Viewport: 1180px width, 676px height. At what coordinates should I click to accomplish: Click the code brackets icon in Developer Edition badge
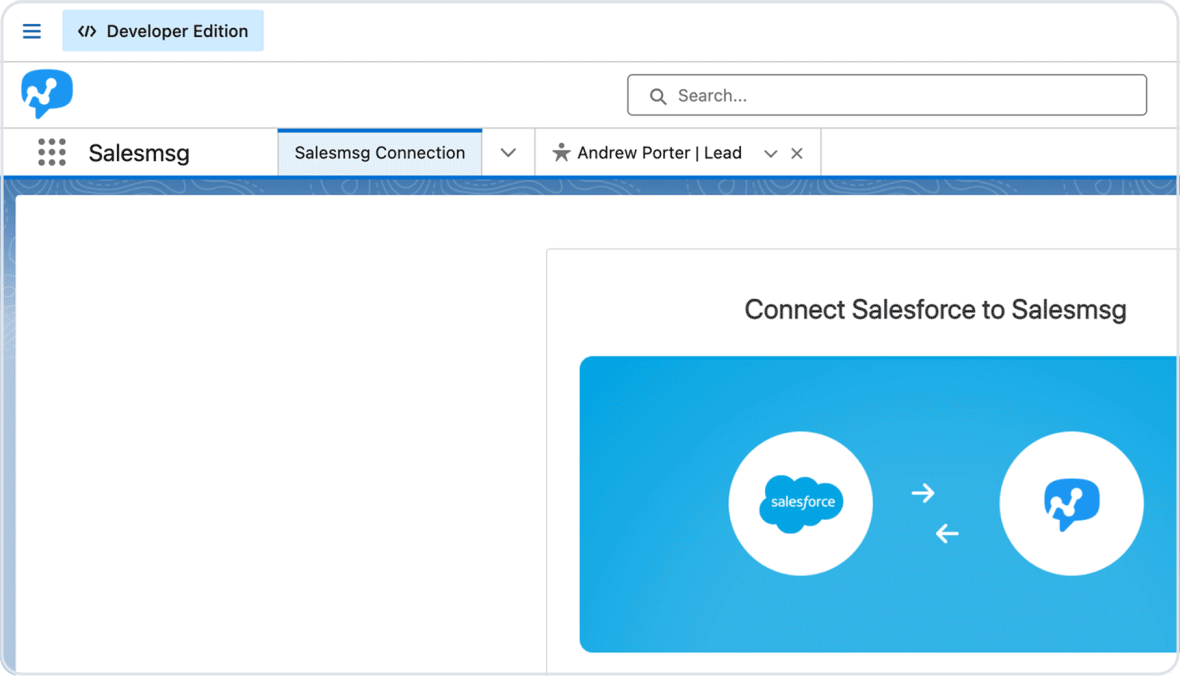(87, 31)
